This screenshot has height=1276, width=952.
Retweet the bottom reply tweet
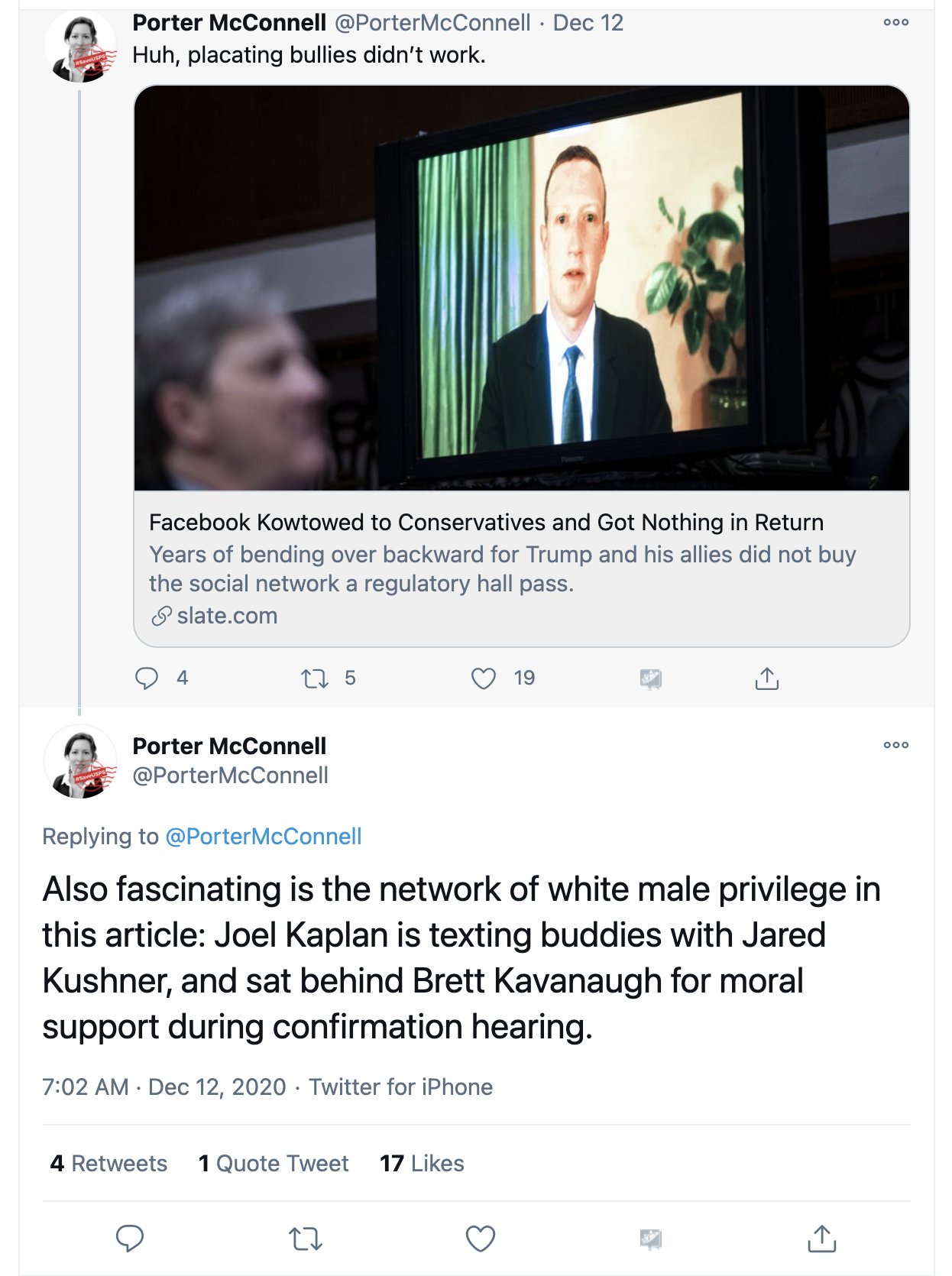306,1238
